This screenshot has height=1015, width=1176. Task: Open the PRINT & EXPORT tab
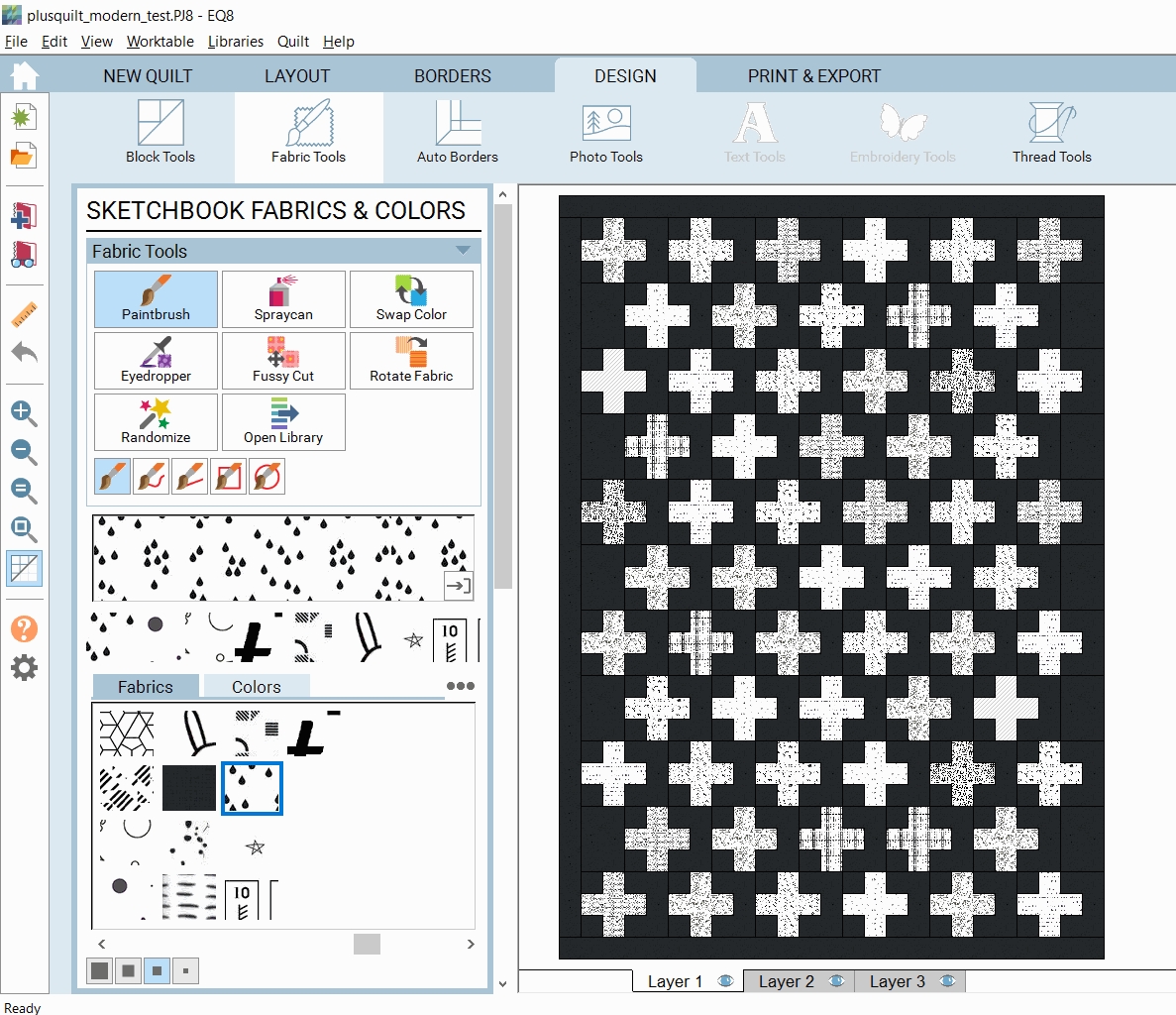[x=813, y=75]
